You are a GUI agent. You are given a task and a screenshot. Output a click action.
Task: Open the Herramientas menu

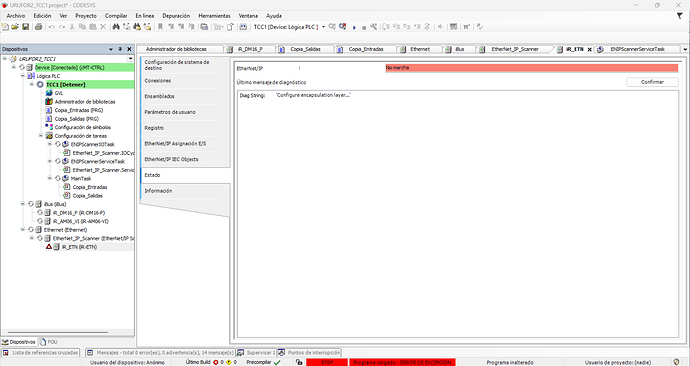point(214,16)
